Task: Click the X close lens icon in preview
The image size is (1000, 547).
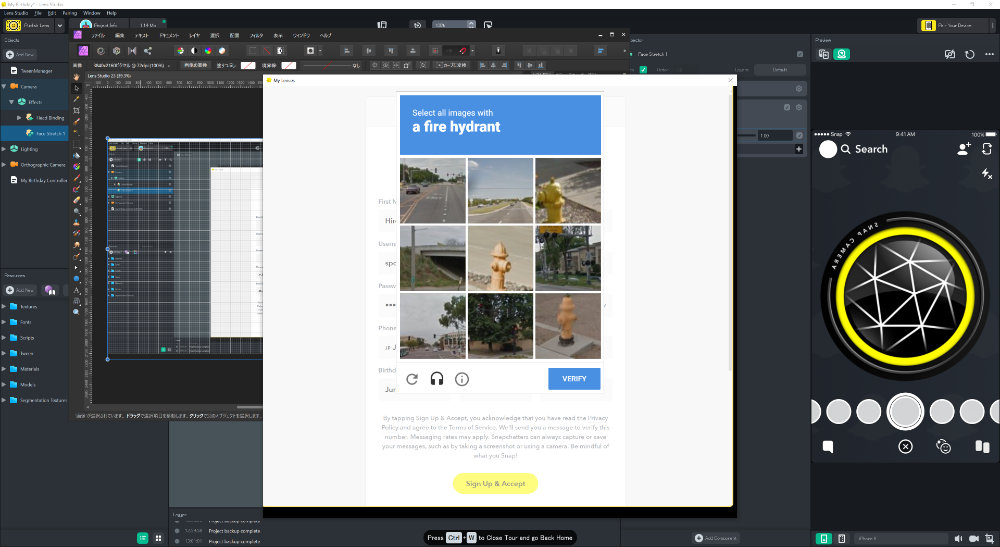Action: click(x=905, y=446)
